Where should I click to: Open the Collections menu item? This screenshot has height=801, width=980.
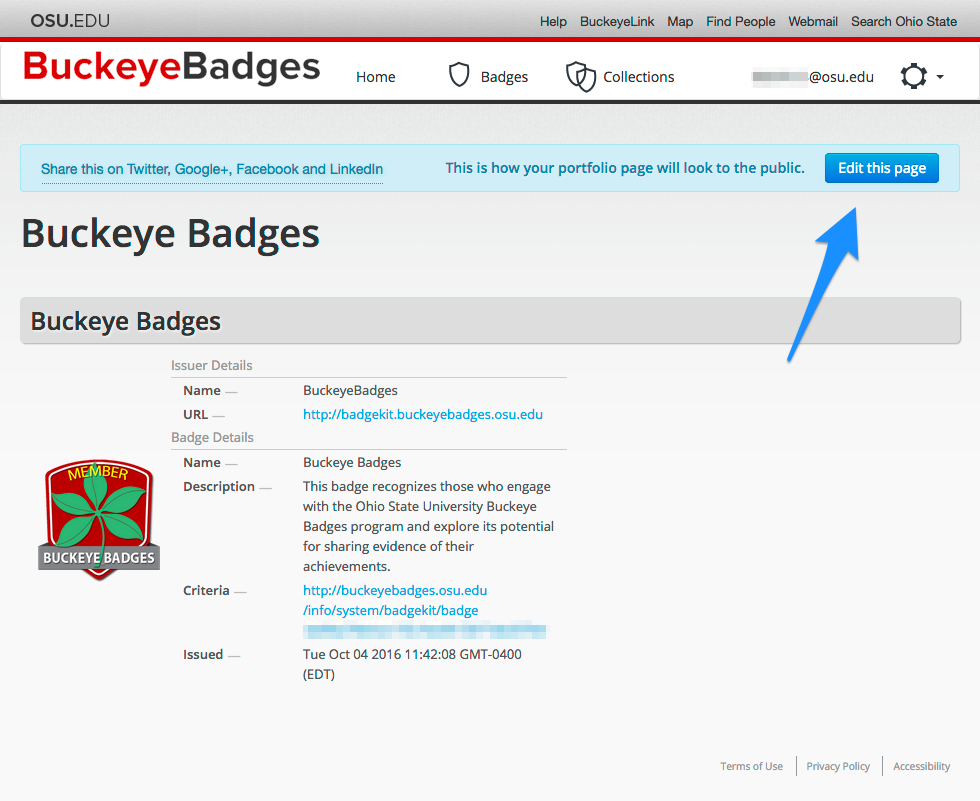(x=639, y=77)
